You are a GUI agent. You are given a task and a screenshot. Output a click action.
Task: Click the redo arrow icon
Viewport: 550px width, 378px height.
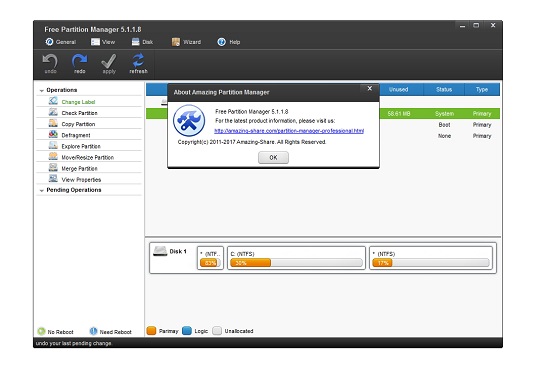tap(79, 61)
